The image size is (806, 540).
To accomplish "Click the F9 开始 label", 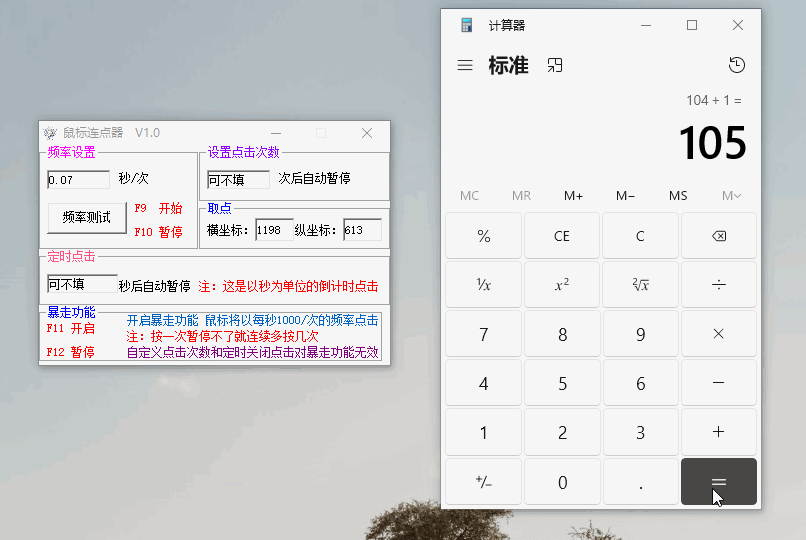I will coord(158,208).
